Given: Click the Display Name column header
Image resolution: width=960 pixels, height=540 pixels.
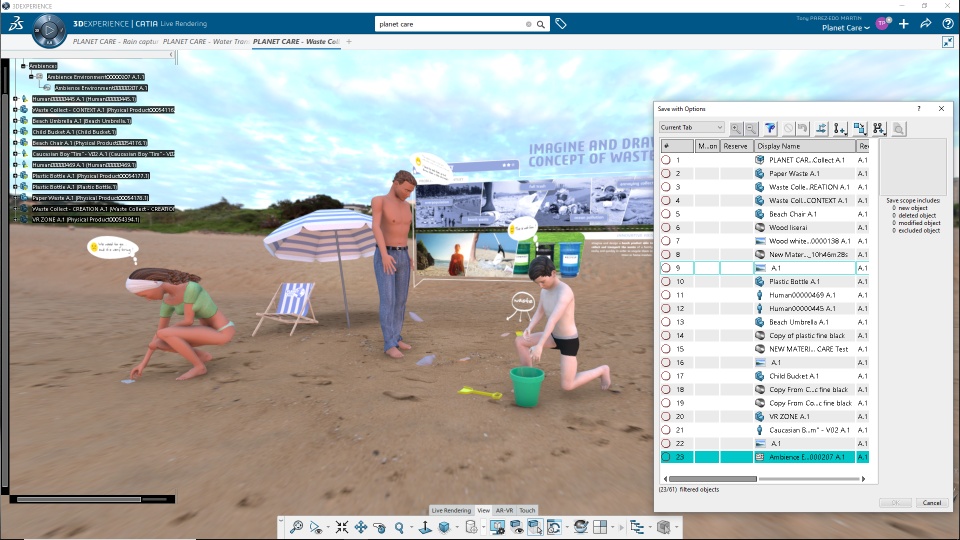Looking at the screenshot, I should pos(804,146).
